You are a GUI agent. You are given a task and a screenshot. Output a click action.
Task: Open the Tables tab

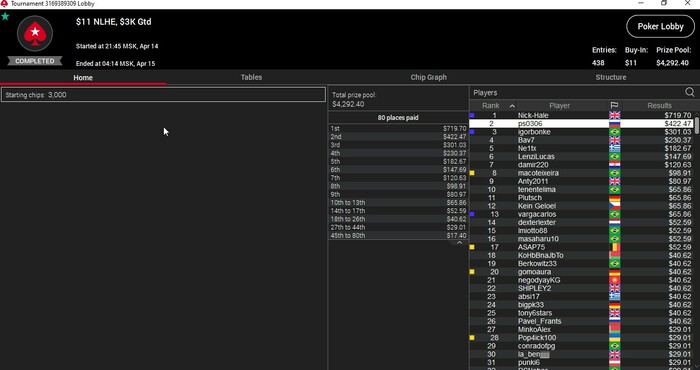[x=251, y=77]
